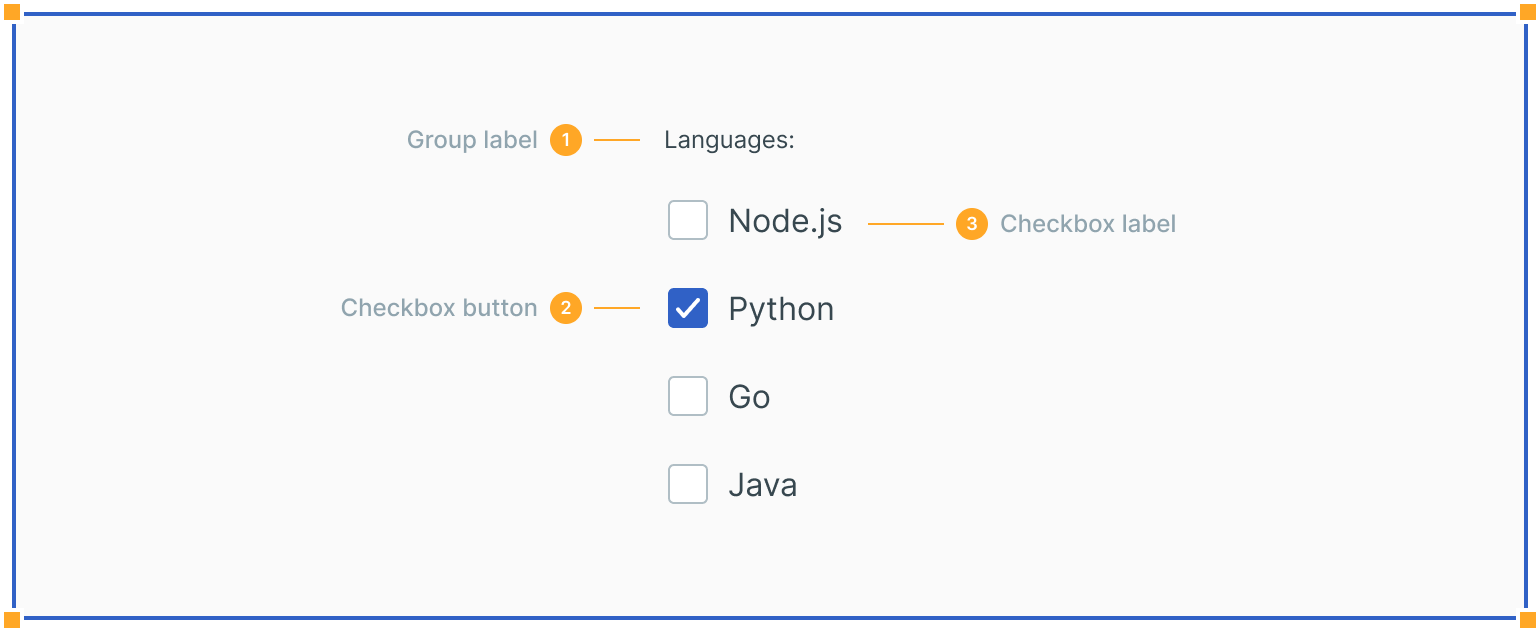Click the bottom-right orange corner handle
Screen dimensions: 1540x632
pyautogui.click(x=1528, y=620)
